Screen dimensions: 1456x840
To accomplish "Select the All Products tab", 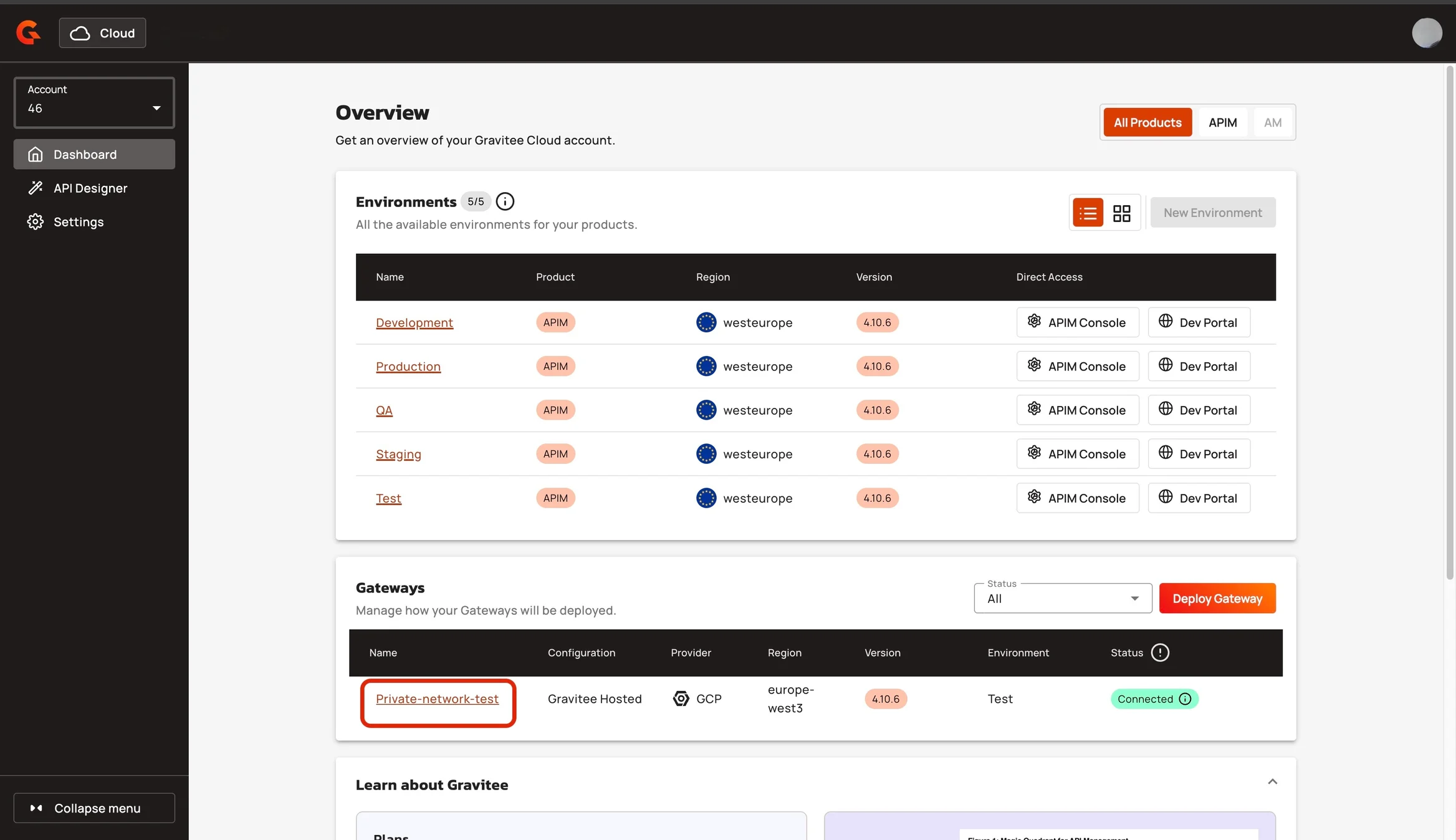I will coord(1147,122).
